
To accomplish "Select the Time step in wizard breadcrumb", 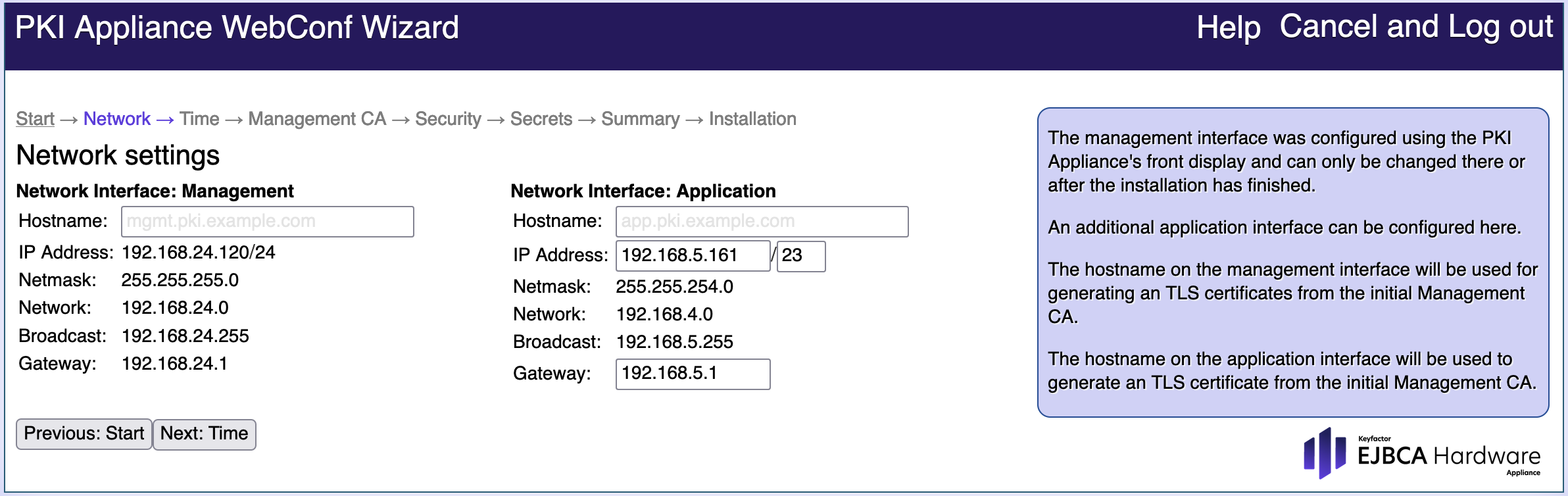I will pos(199,119).
